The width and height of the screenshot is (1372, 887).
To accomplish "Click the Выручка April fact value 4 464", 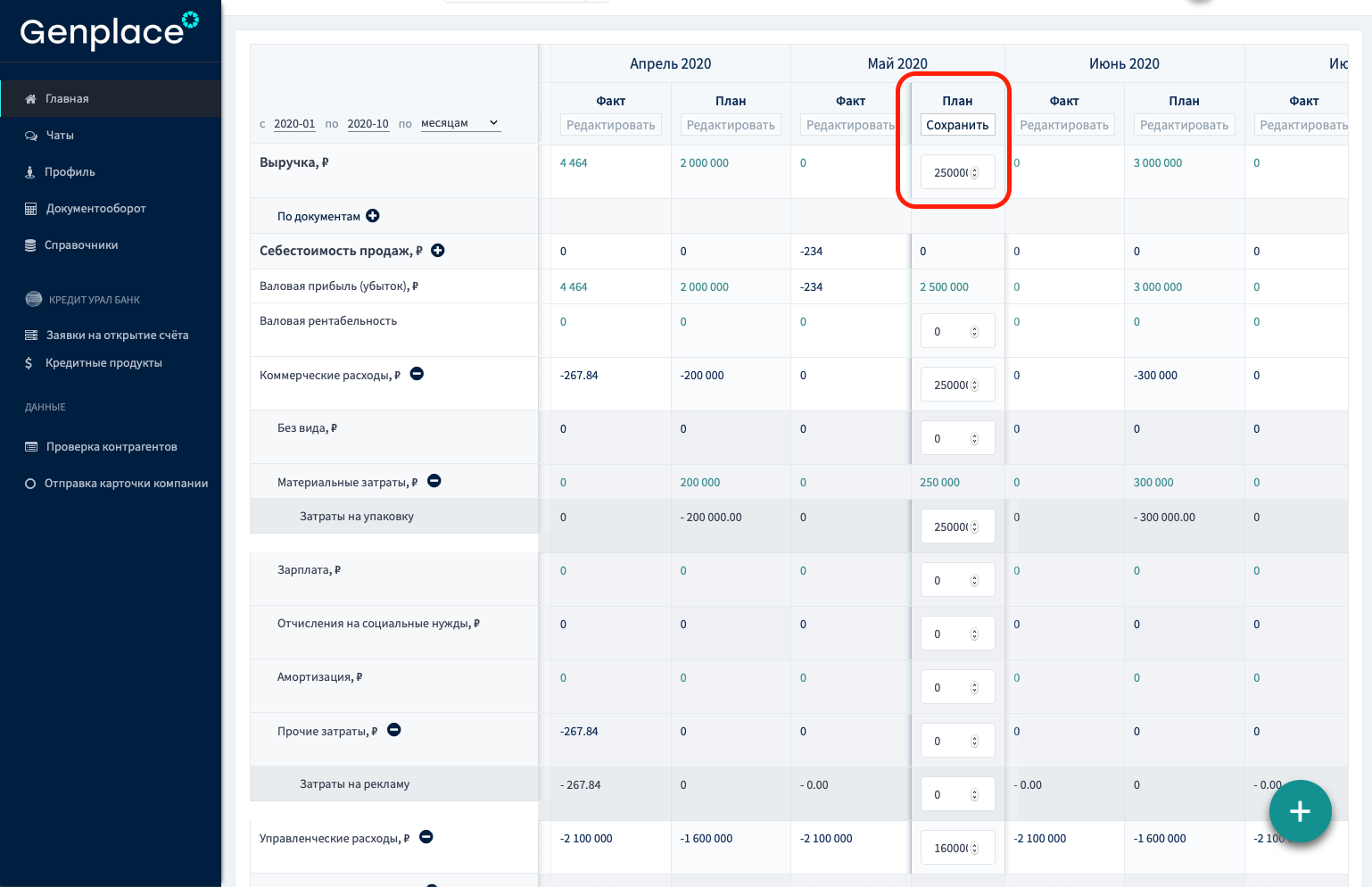I will click(x=574, y=163).
